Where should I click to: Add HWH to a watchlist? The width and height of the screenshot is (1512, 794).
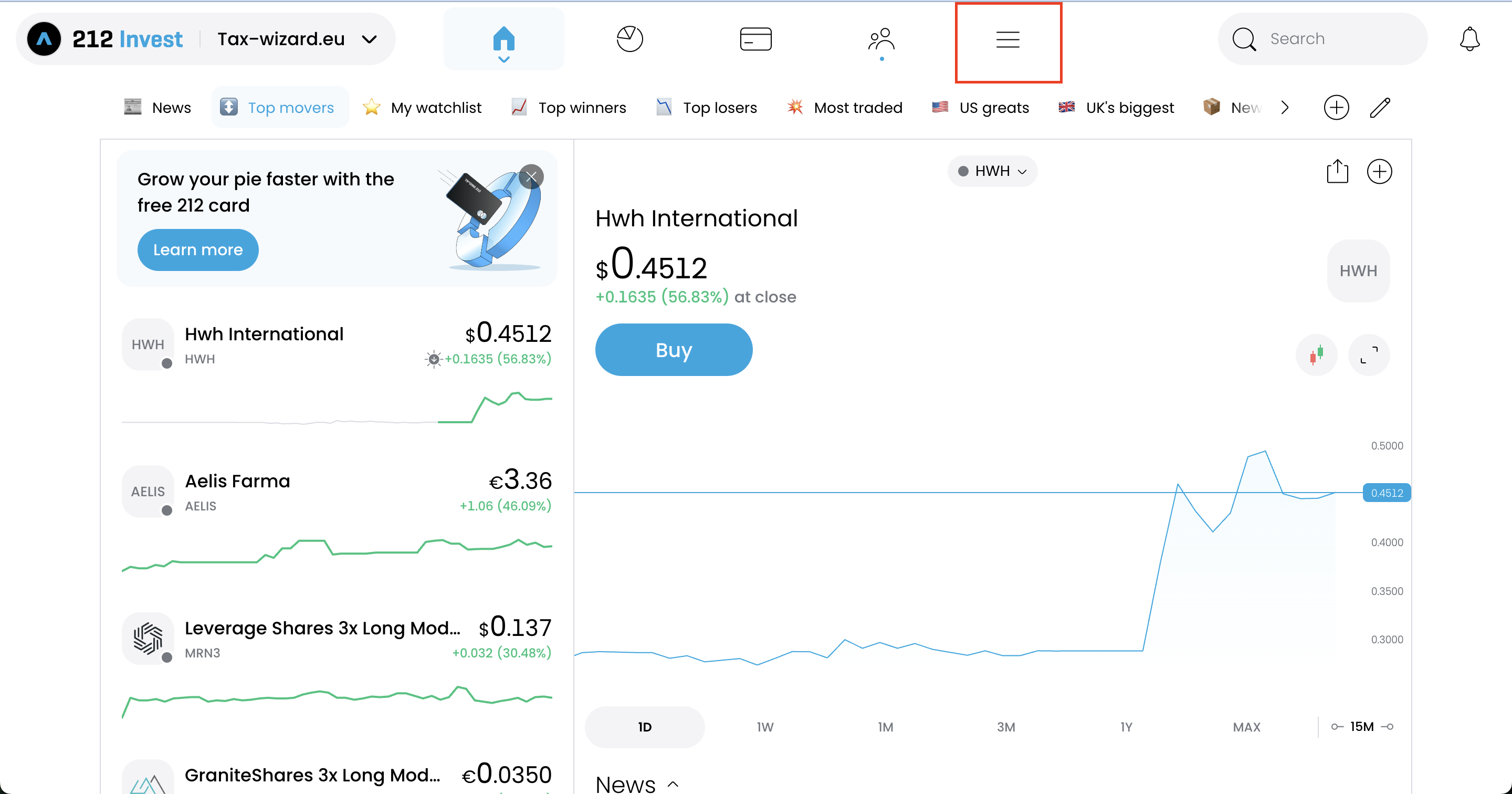(1379, 172)
